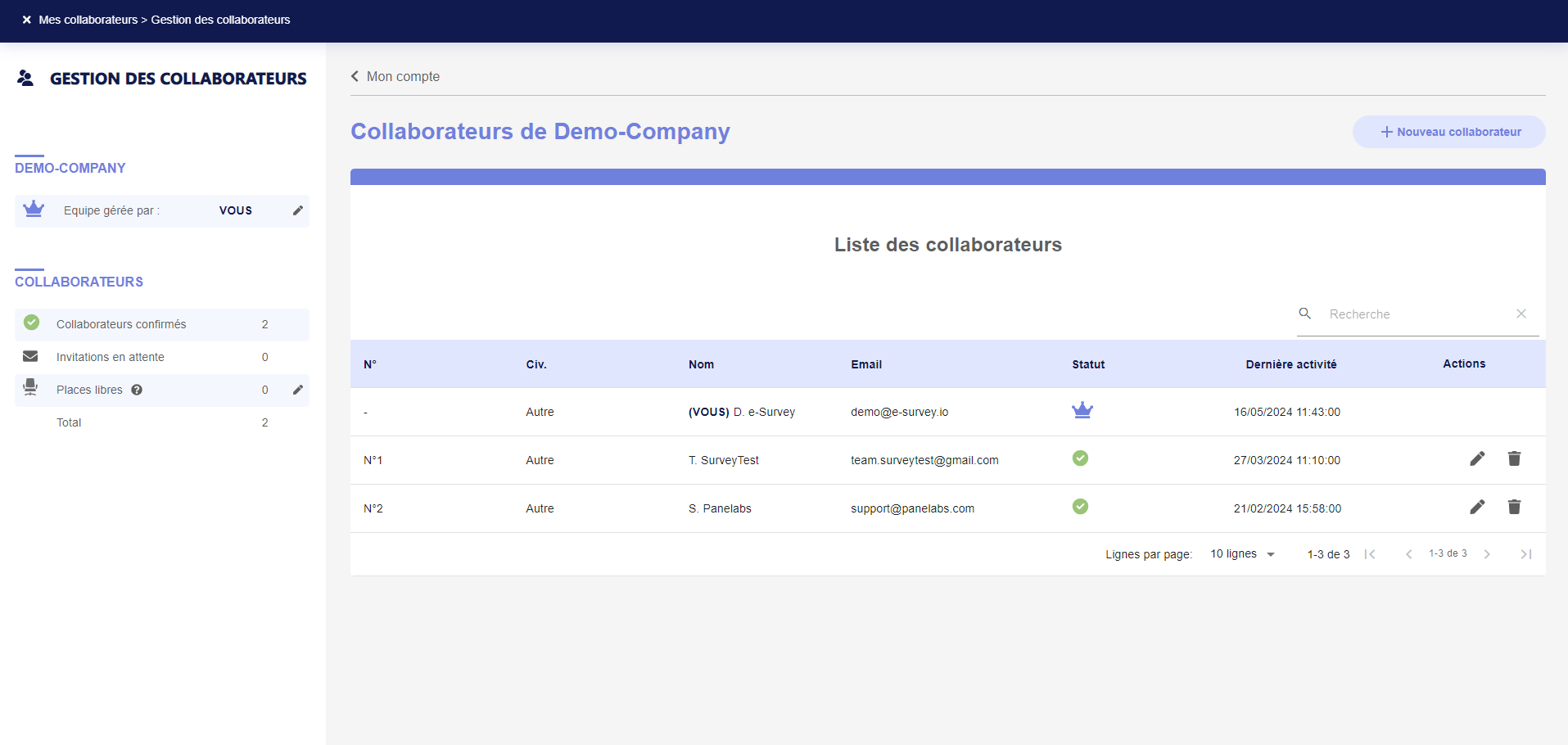Delete collaborator T. SurveyTest
The image size is (1568, 745).
coord(1514,459)
